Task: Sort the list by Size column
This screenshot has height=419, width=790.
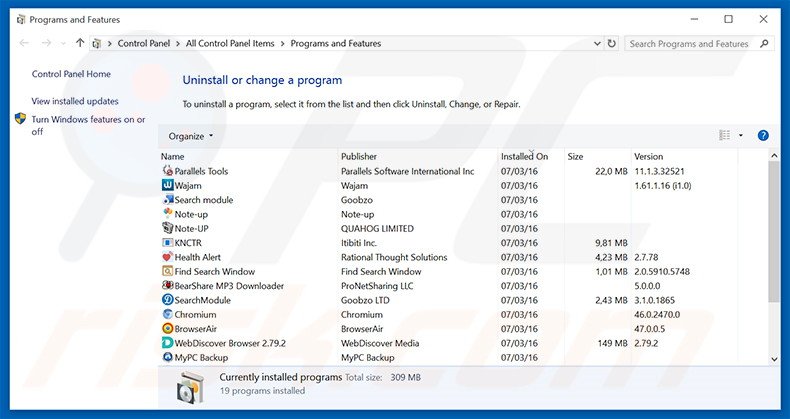Action: 575,156
